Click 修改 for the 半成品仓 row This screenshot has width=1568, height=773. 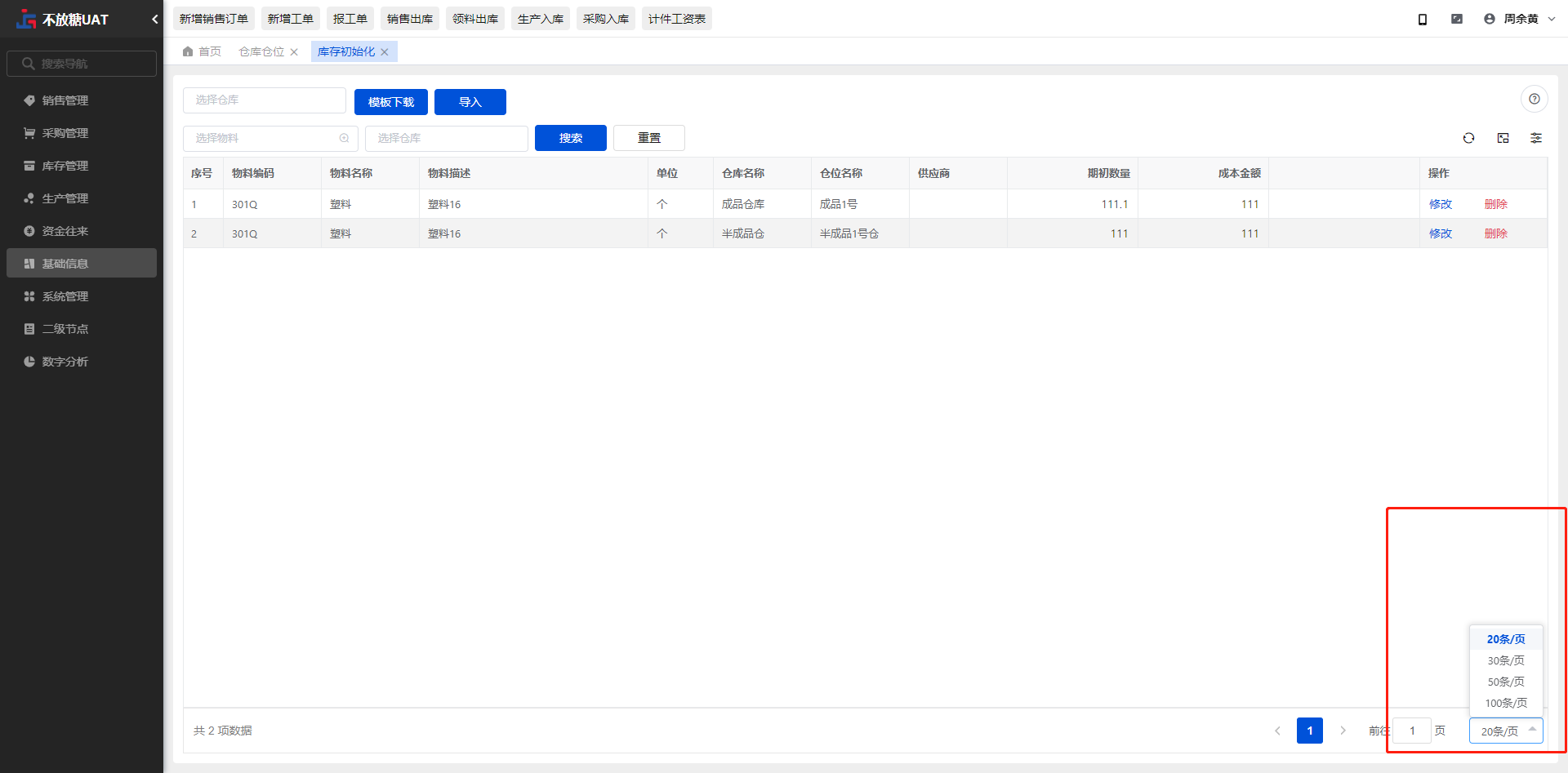[x=1441, y=233]
